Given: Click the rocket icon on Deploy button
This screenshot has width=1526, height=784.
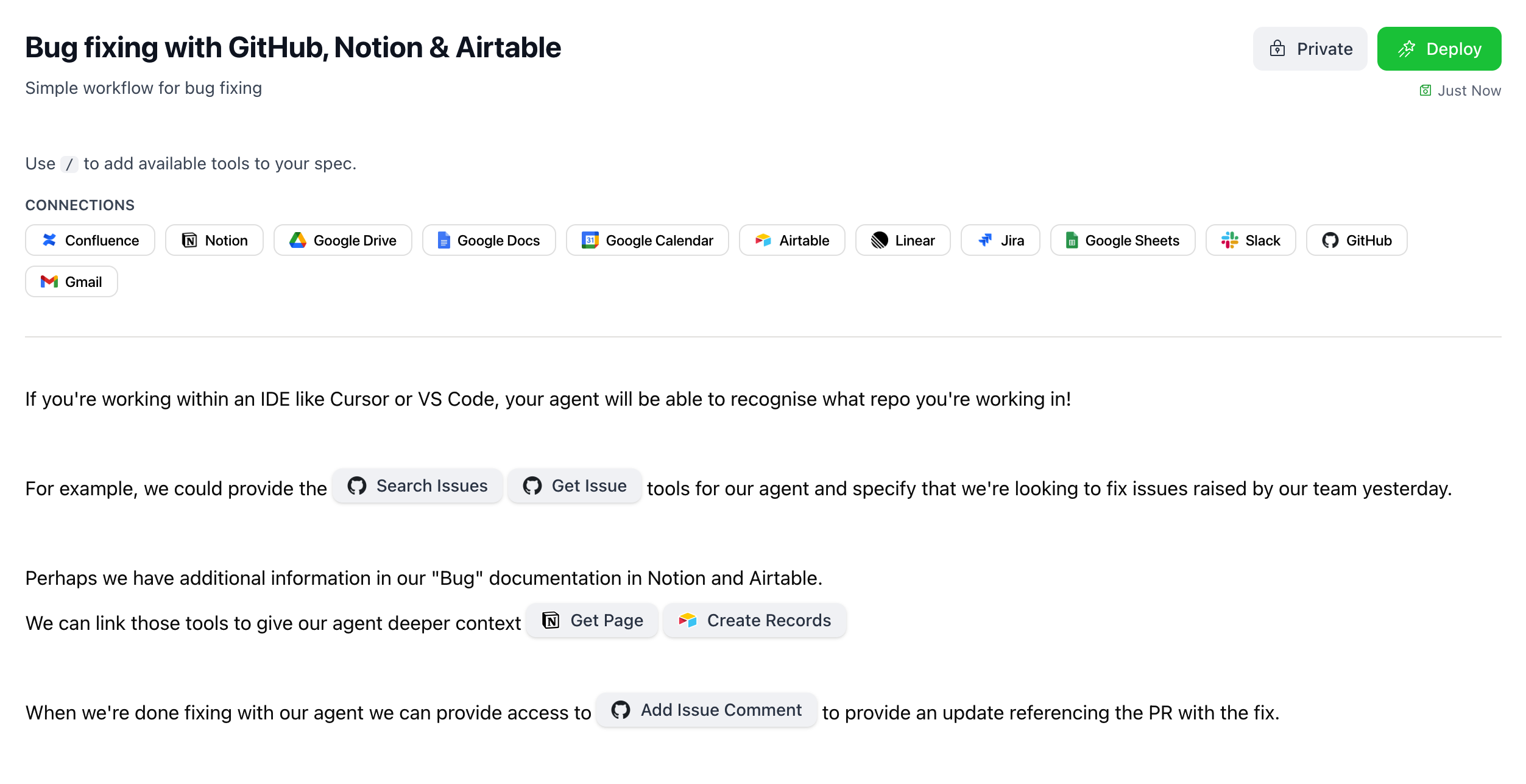Looking at the screenshot, I should click(x=1407, y=49).
